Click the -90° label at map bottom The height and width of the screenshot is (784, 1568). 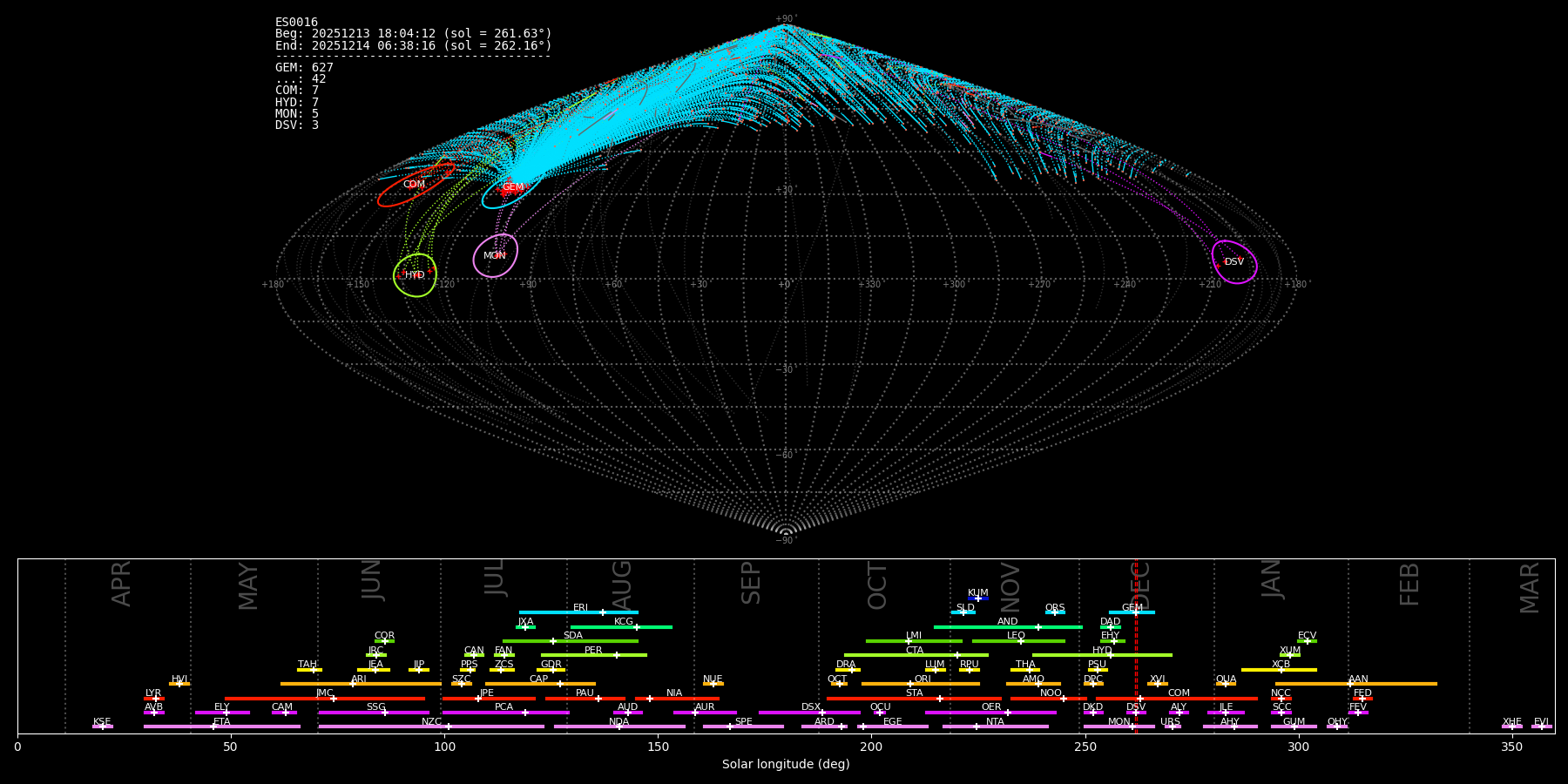pos(785,540)
